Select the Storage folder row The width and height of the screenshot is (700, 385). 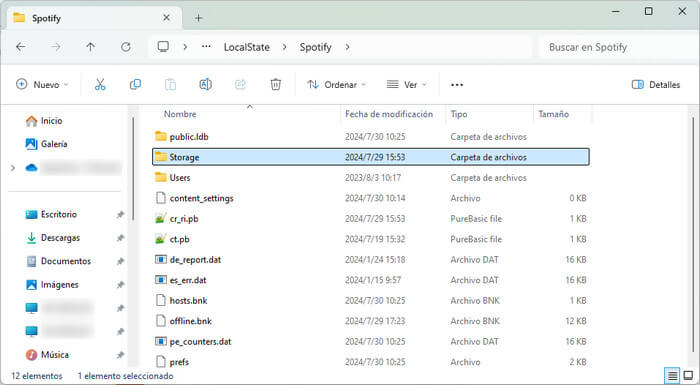[371, 157]
